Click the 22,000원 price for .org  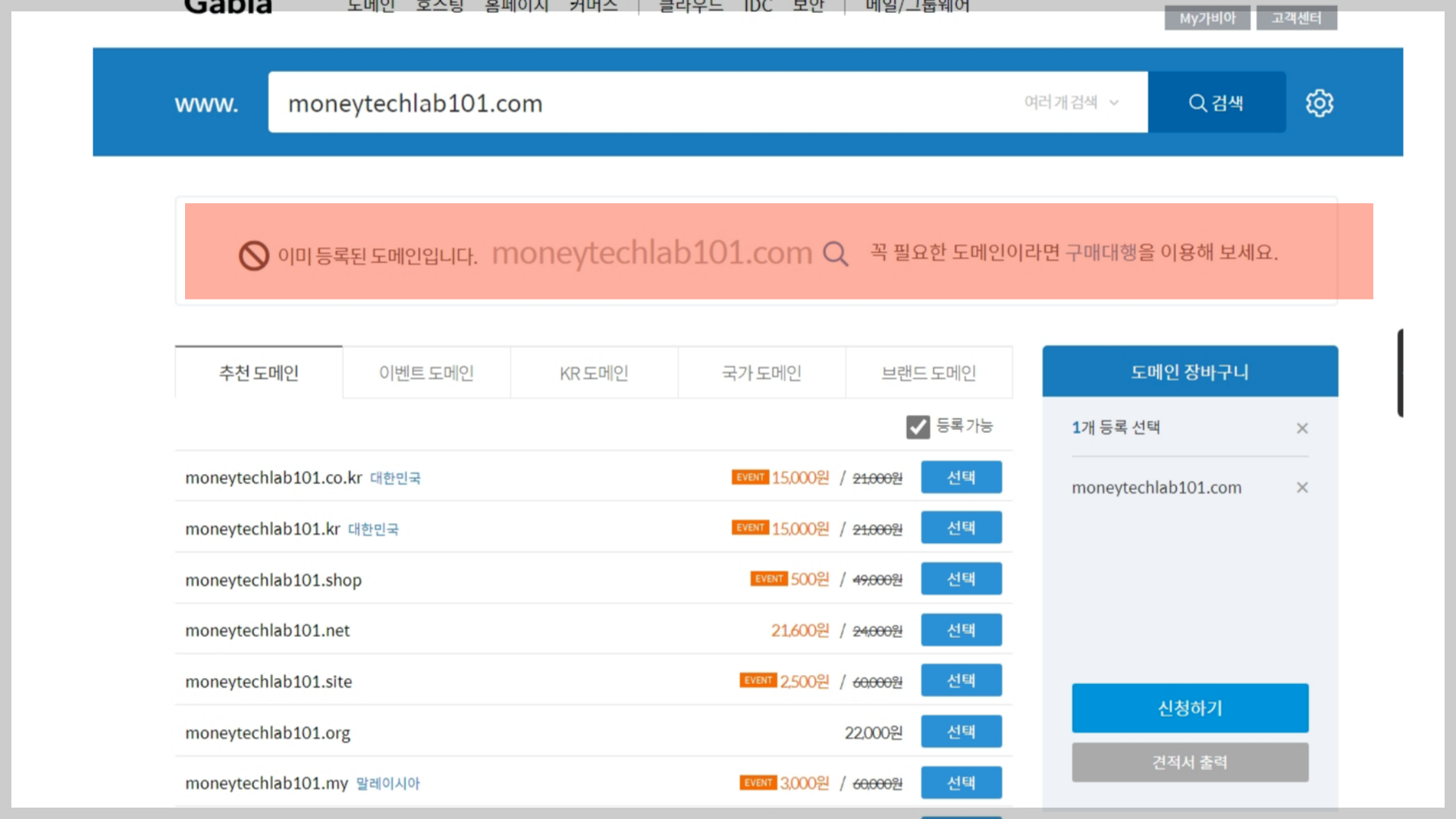coord(873,733)
